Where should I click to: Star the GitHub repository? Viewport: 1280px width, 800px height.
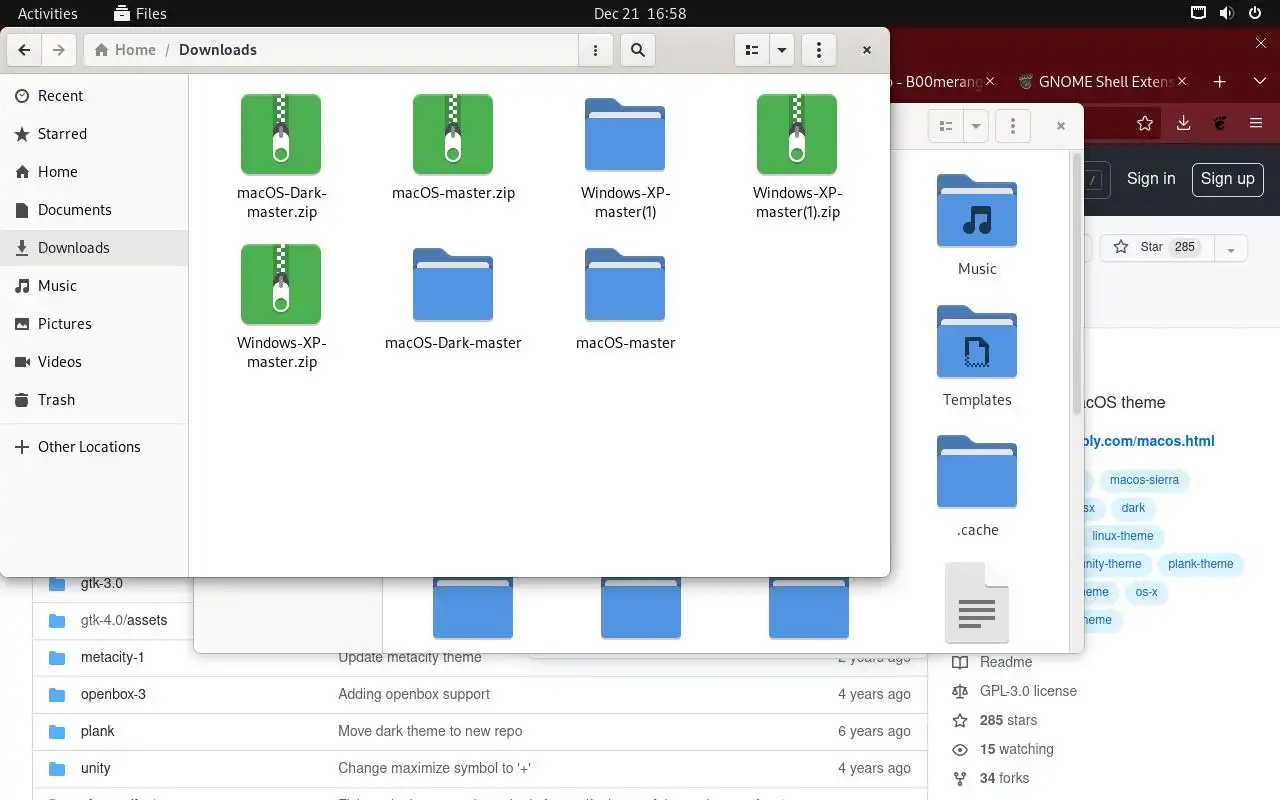(1157, 247)
